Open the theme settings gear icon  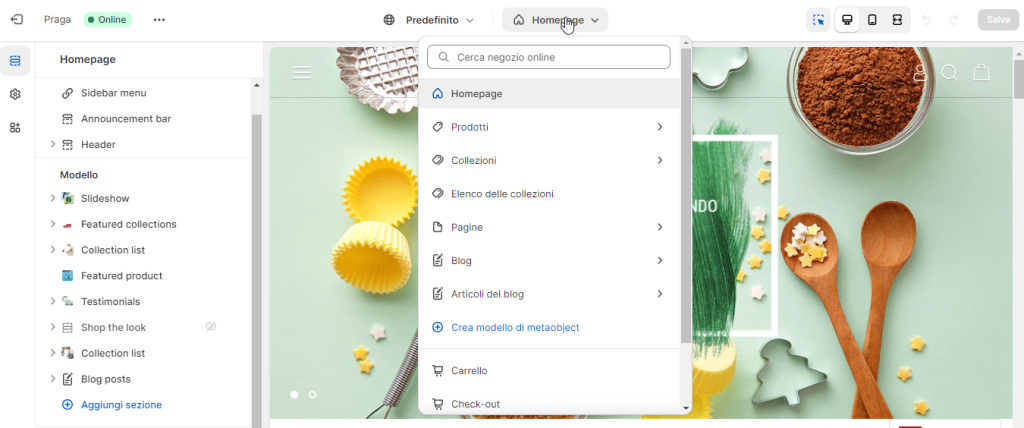[x=15, y=94]
